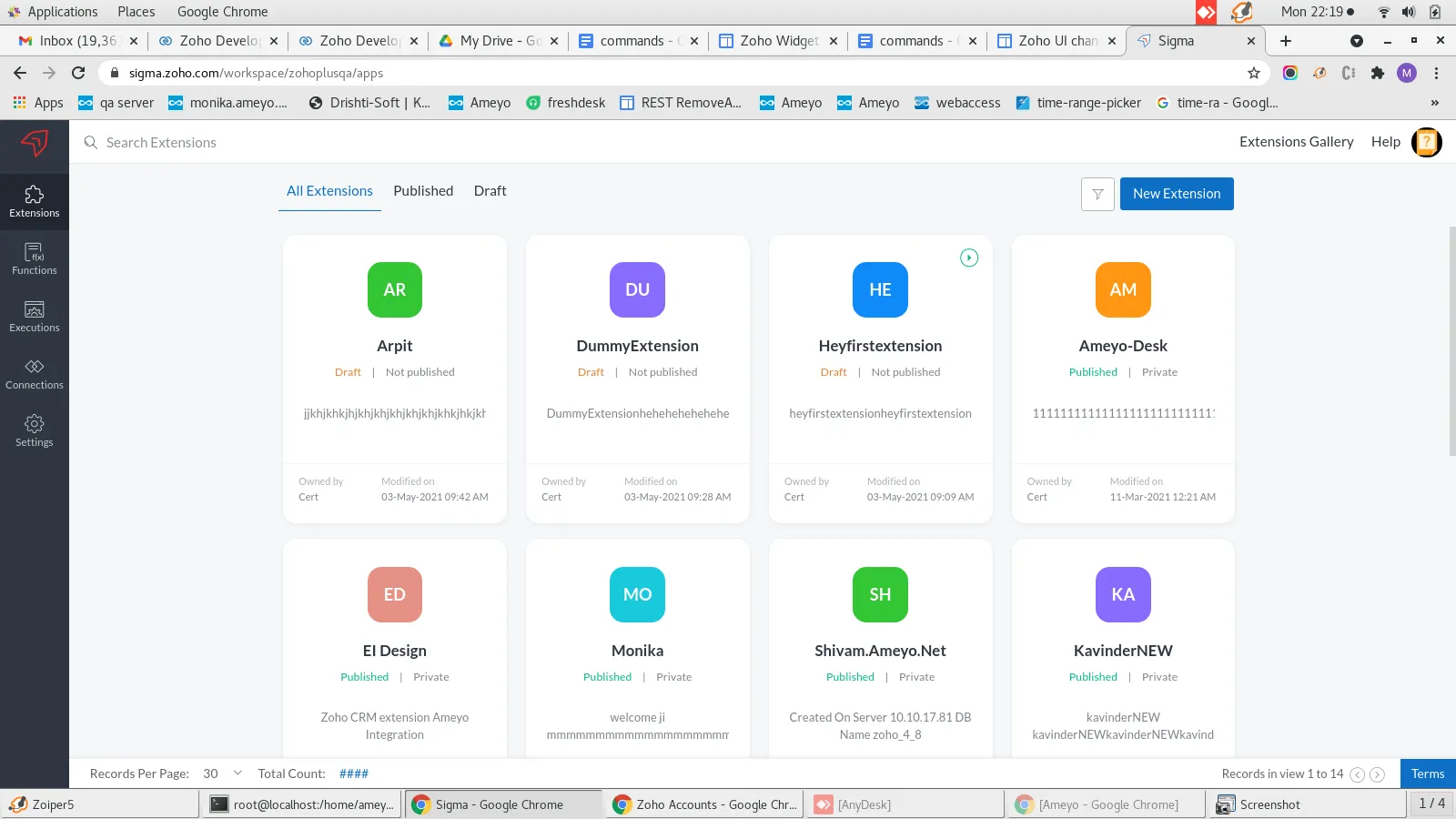
Task: Go to next page of records
Action: [1378, 774]
